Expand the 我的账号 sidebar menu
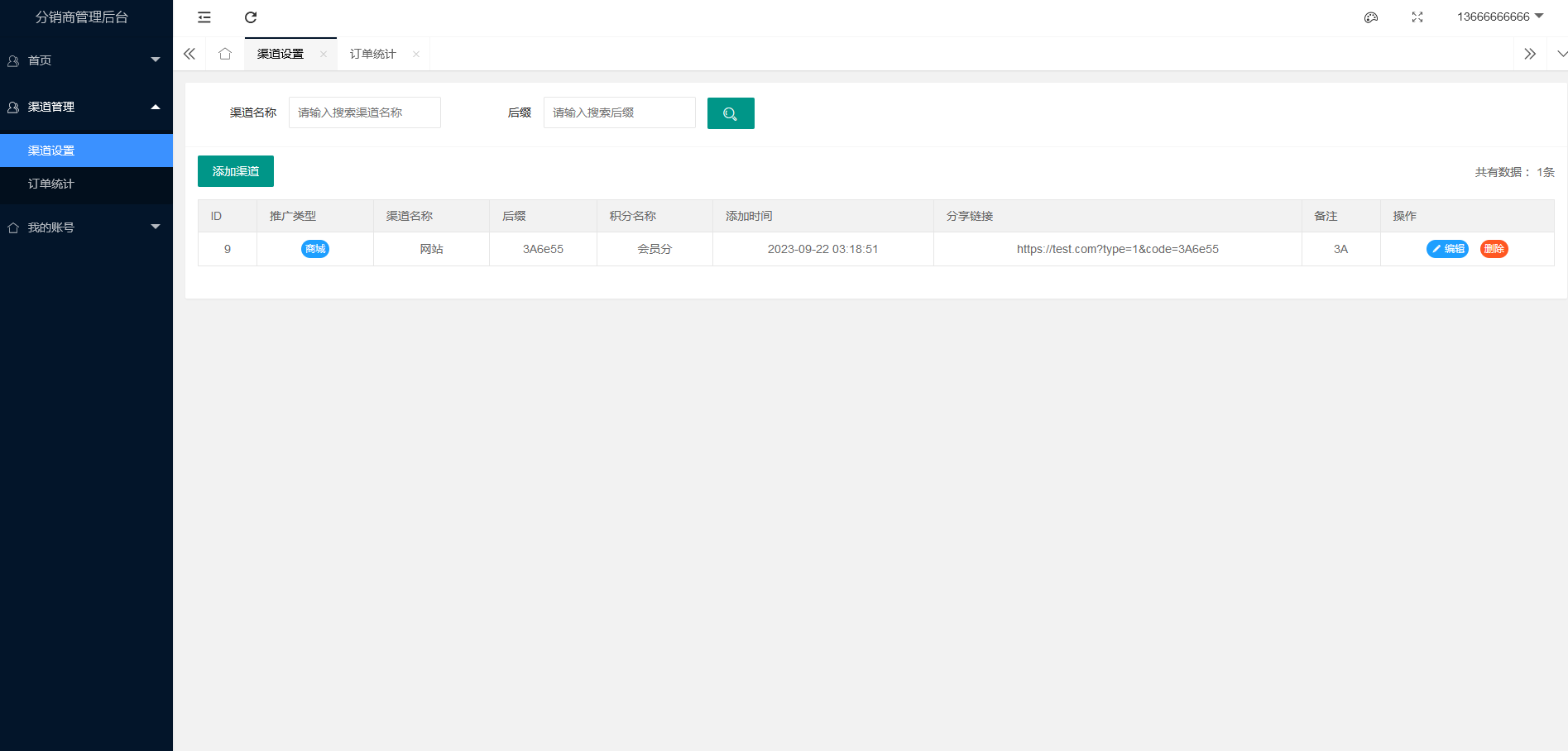Screen dimensions: 1568x751 coord(86,227)
